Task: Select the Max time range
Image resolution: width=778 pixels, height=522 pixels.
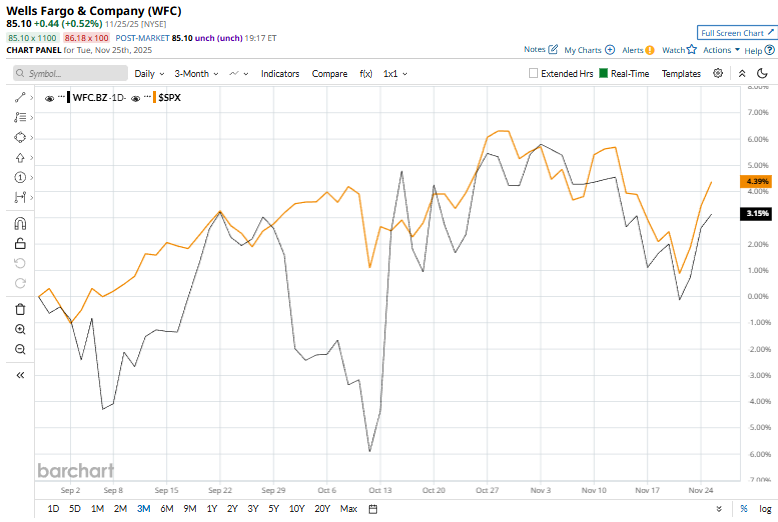Action: click(348, 509)
